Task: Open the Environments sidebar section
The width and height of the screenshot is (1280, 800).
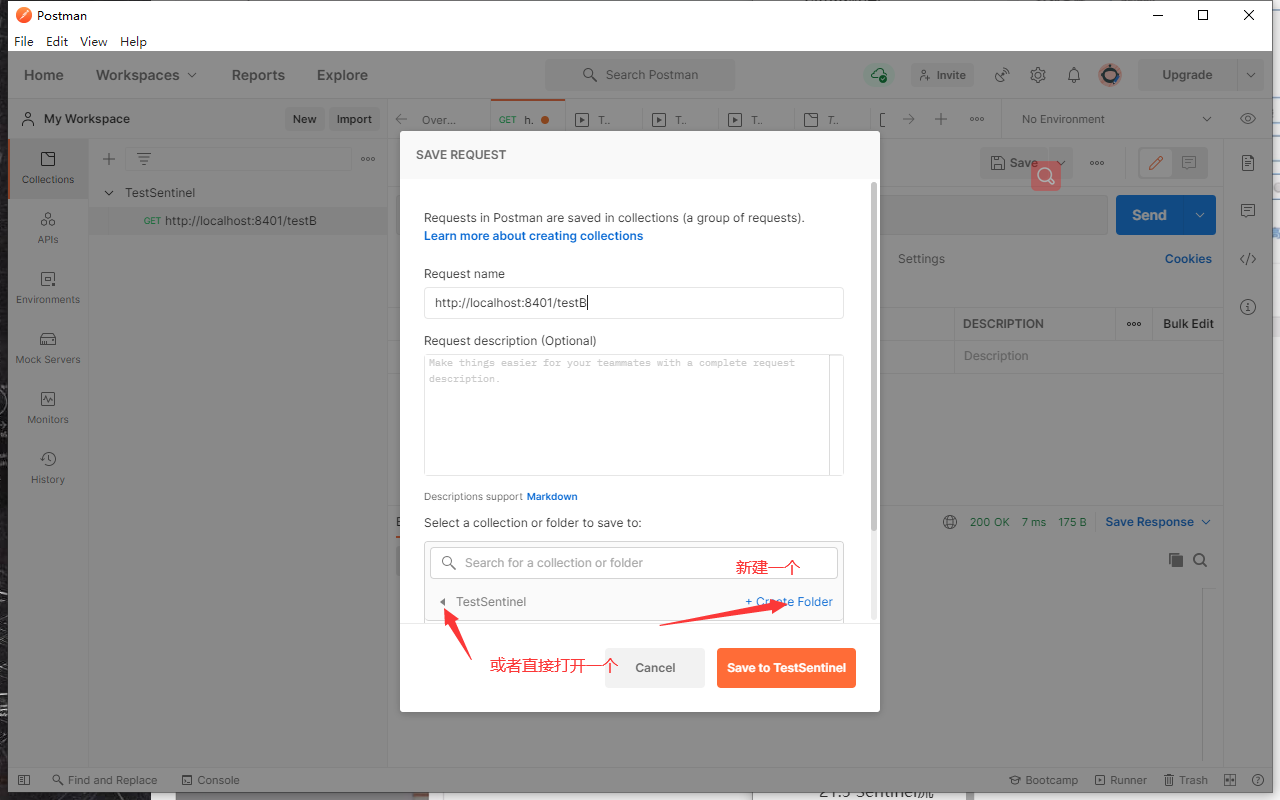Action: coord(48,287)
